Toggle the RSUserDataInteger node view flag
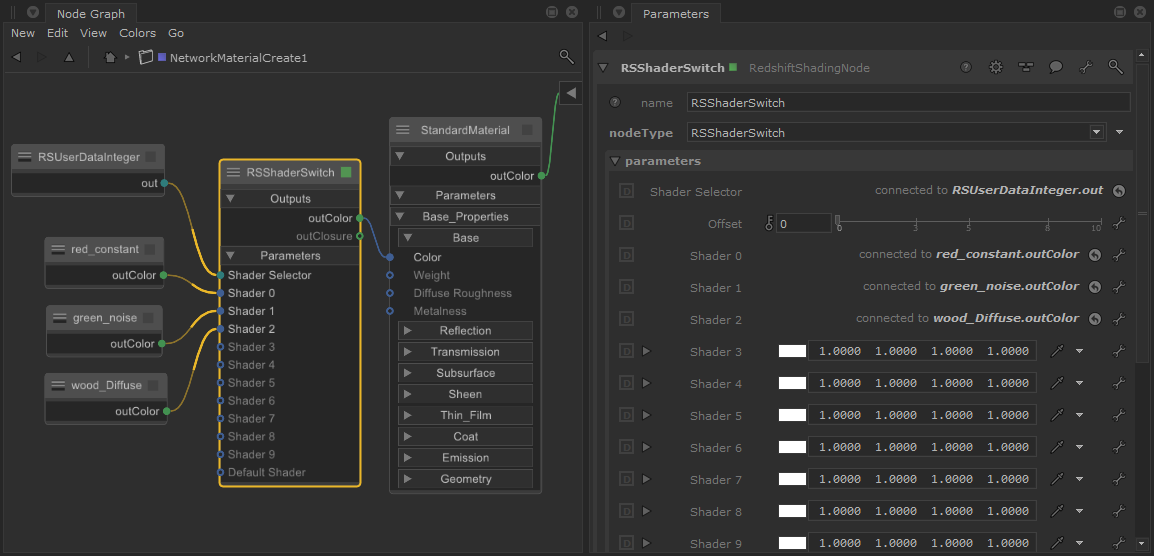This screenshot has width=1154, height=556. tap(150, 157)
